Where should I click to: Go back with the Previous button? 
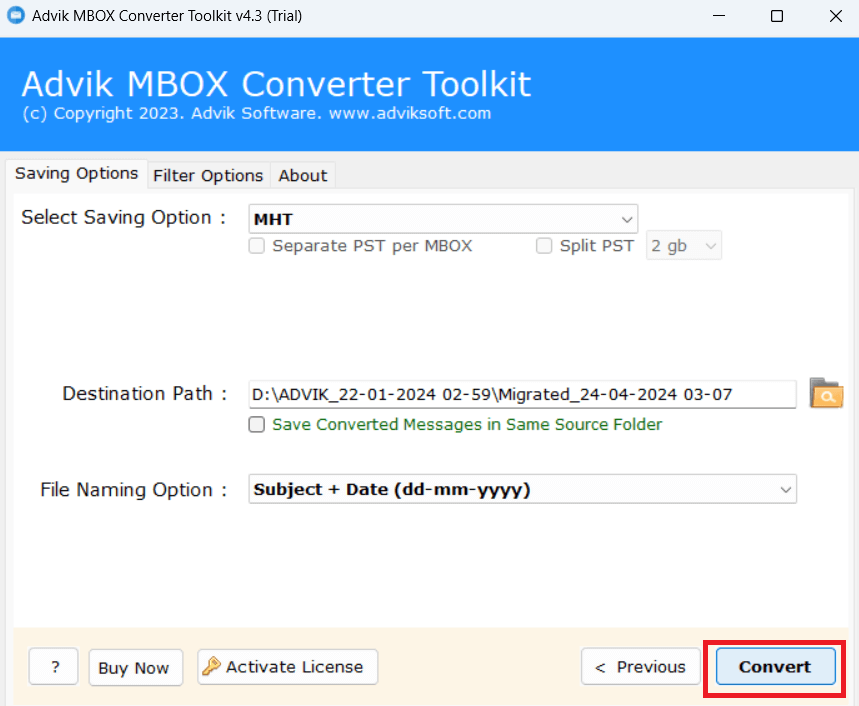(x=640, y=667)
